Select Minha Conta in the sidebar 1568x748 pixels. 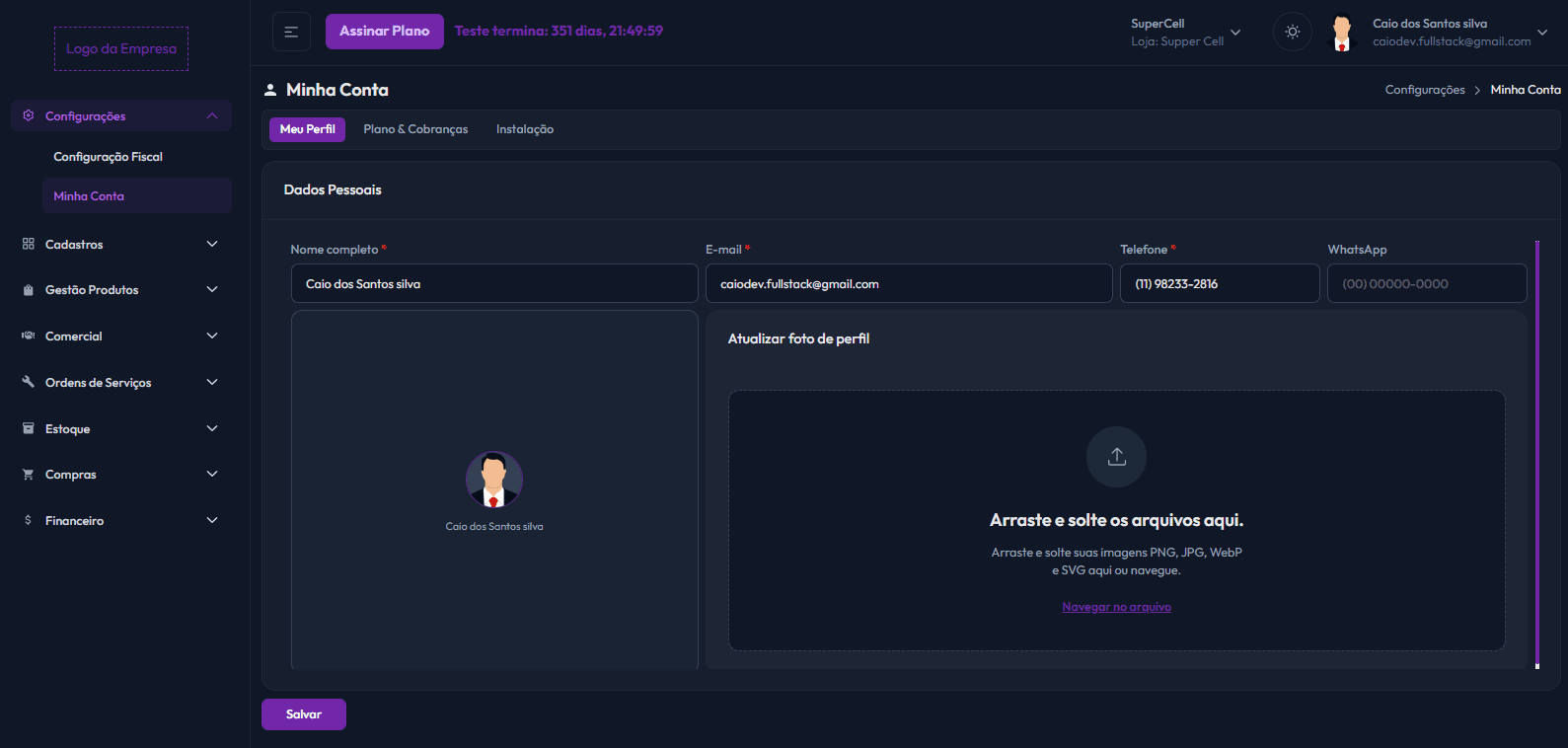136,195
